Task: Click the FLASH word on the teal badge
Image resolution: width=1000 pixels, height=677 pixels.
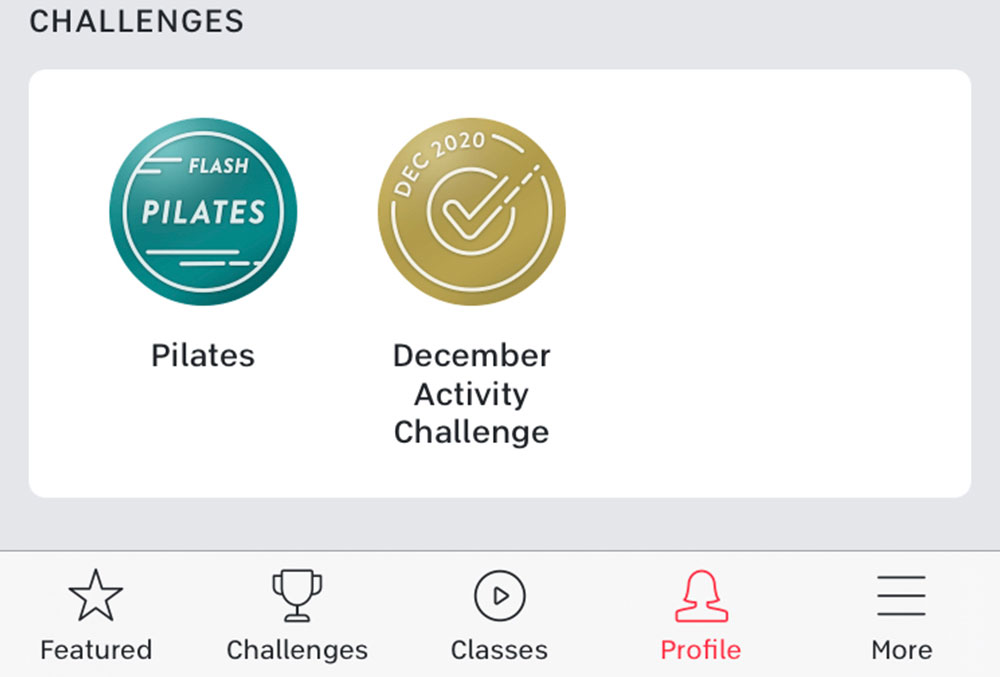Action: pos(218,166)
